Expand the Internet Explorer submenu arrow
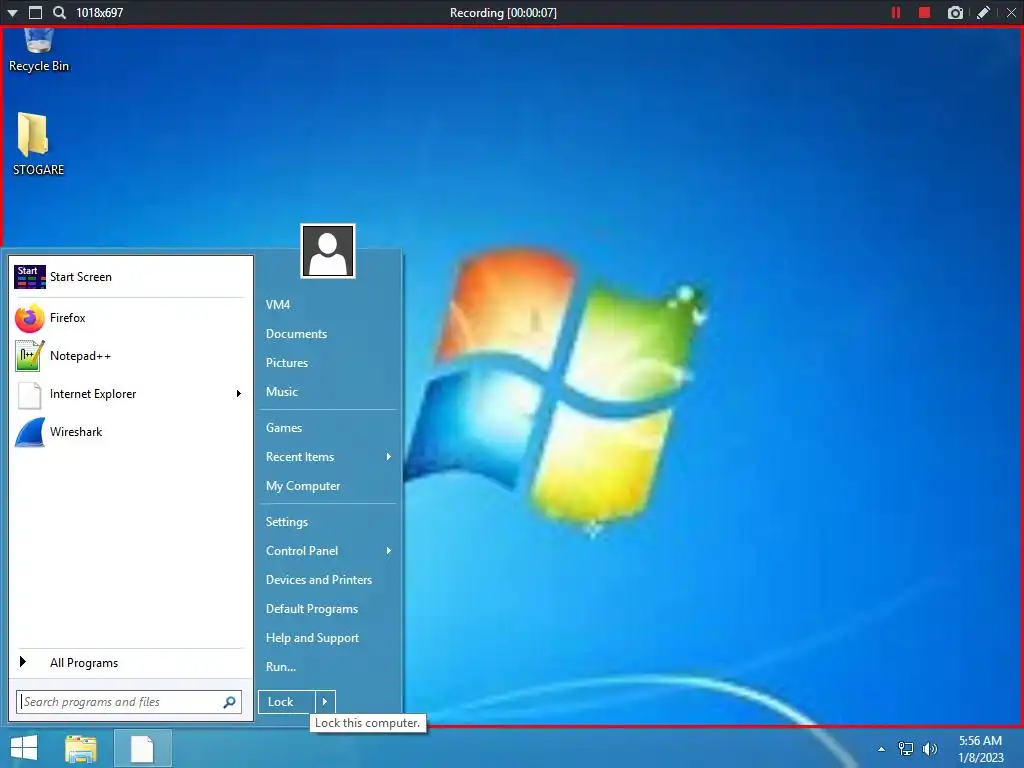 [x=239, y=394]
